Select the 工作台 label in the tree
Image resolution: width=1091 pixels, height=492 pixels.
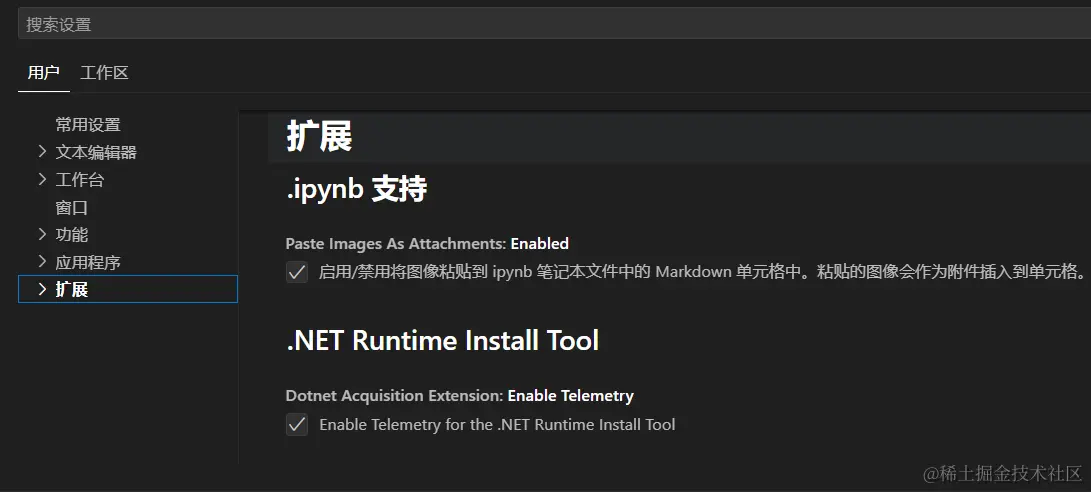(x=80, y=180)
